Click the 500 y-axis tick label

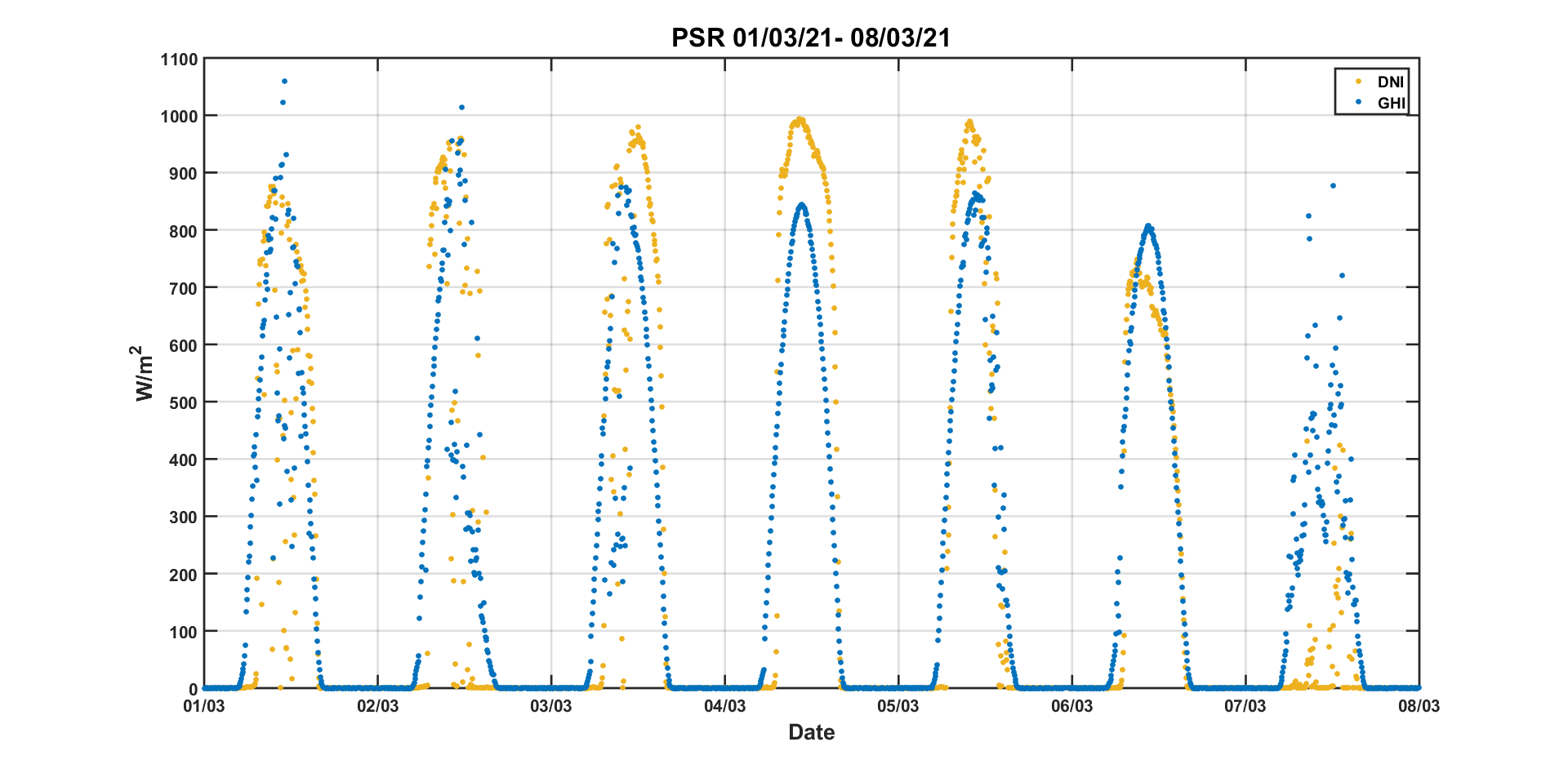pyautogui.click(x=183, y=402)
